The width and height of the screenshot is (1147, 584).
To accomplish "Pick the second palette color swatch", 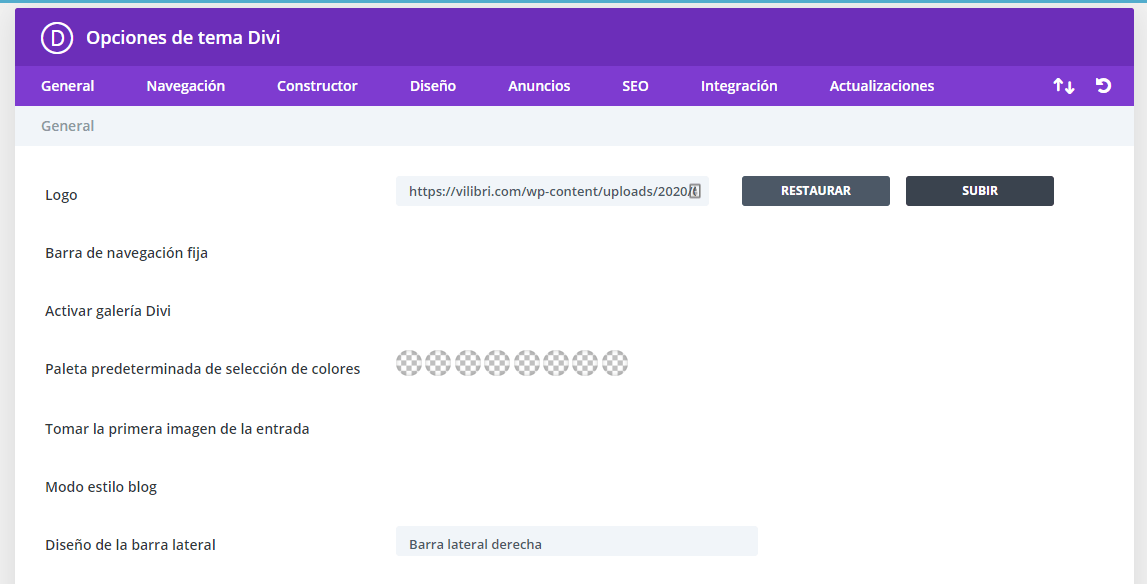I will pos(438,363).
